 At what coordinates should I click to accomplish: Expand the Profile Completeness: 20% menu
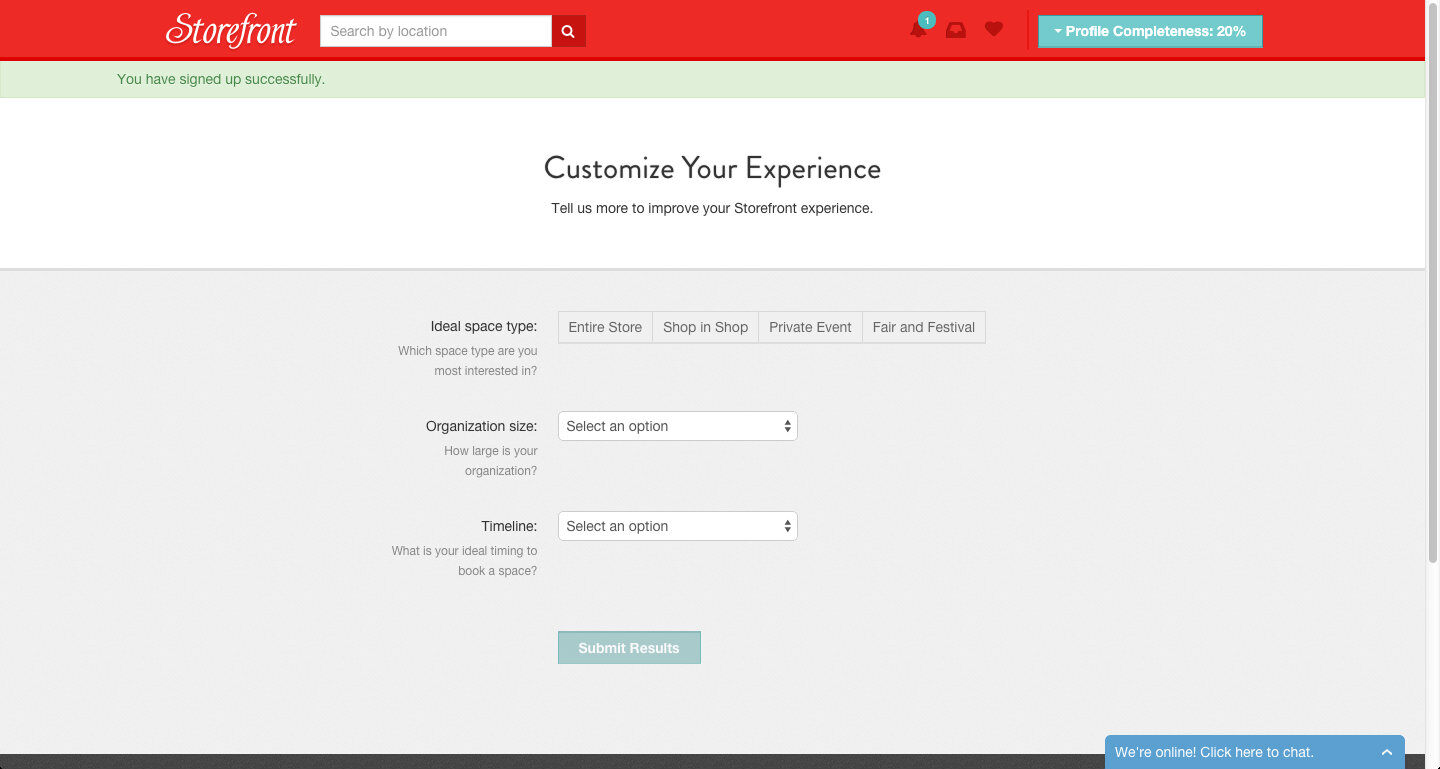coord(1150,31)
